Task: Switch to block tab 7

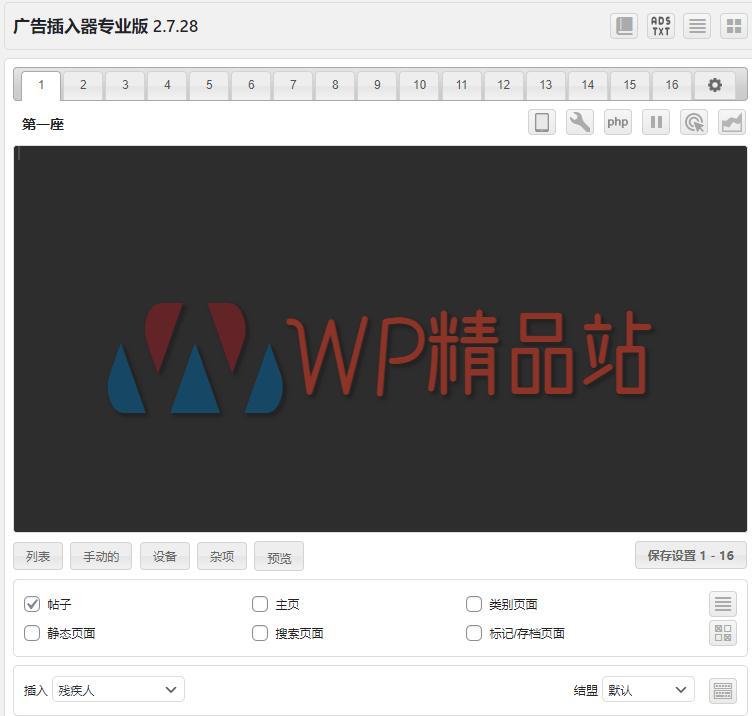Action: coord(293,85)
